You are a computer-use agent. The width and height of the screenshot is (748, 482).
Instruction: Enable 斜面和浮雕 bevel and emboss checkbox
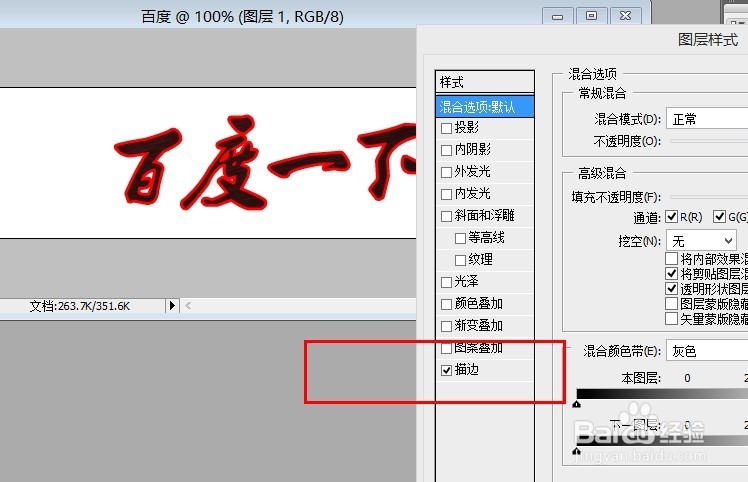(x=447, y=216)
